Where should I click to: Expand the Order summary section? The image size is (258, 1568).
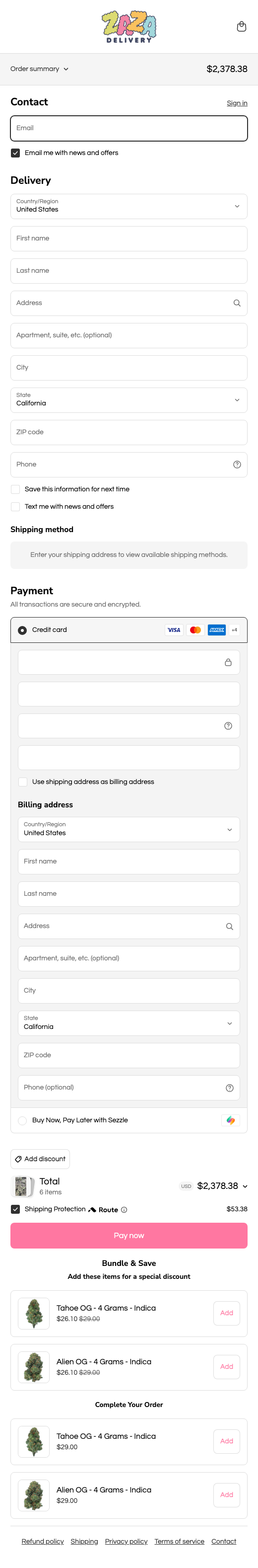40,69
